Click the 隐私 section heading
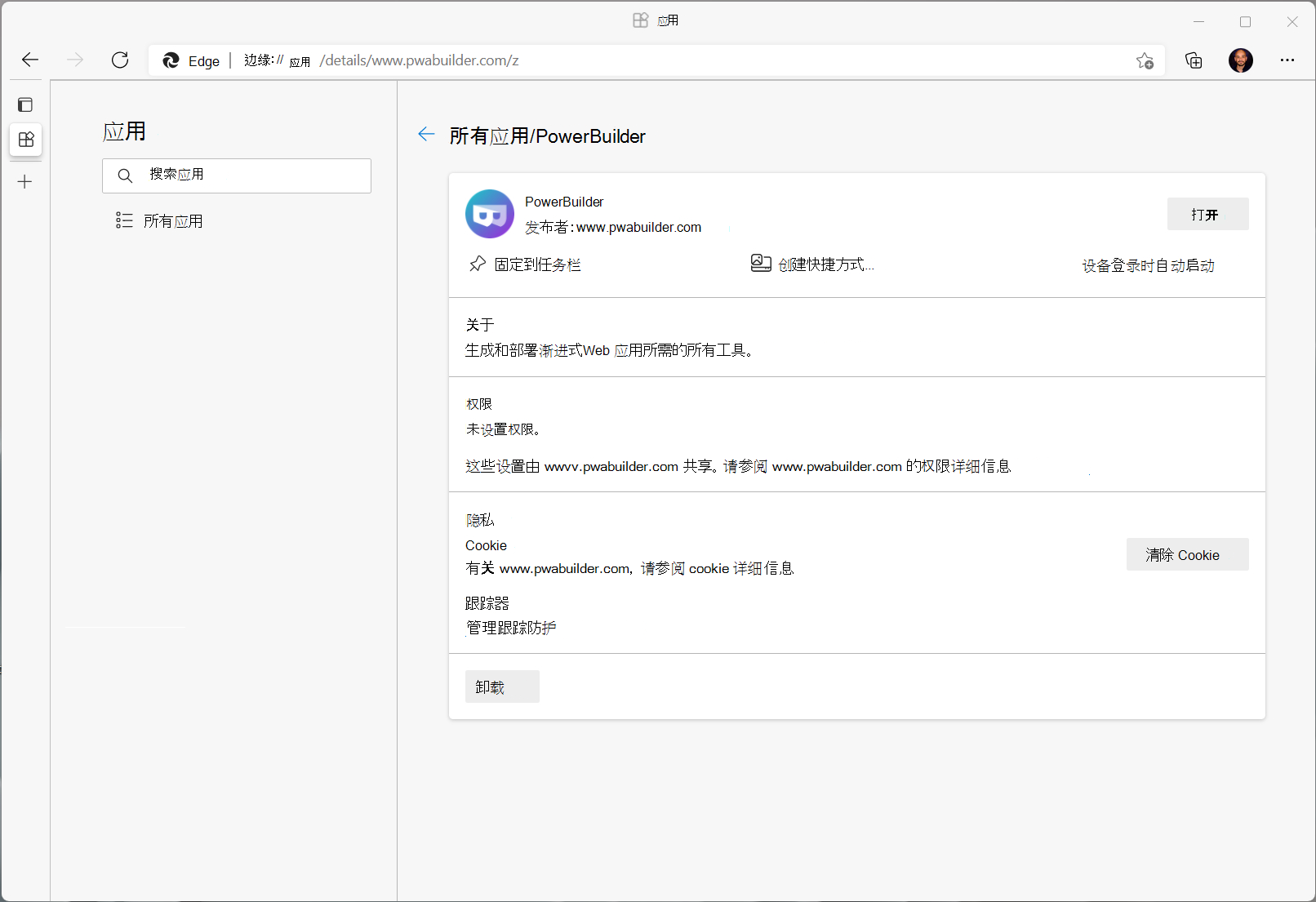The image size is (1316, 902). point(480,520)
